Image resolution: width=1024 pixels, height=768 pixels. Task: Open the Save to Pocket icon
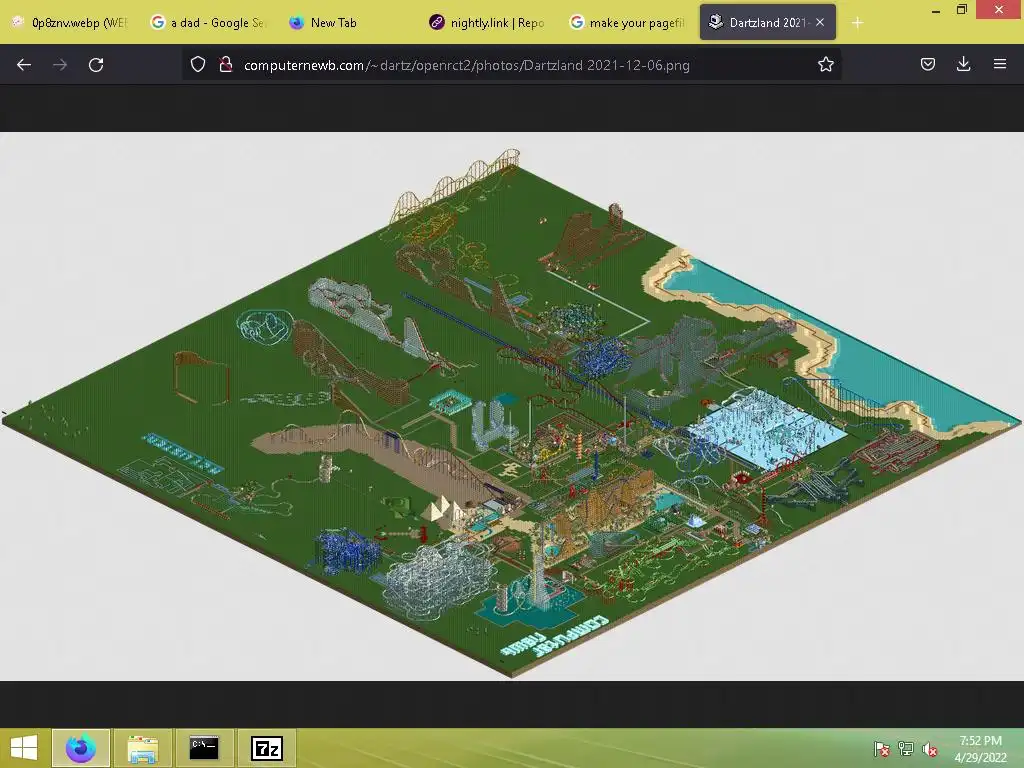tap(927, 64)
